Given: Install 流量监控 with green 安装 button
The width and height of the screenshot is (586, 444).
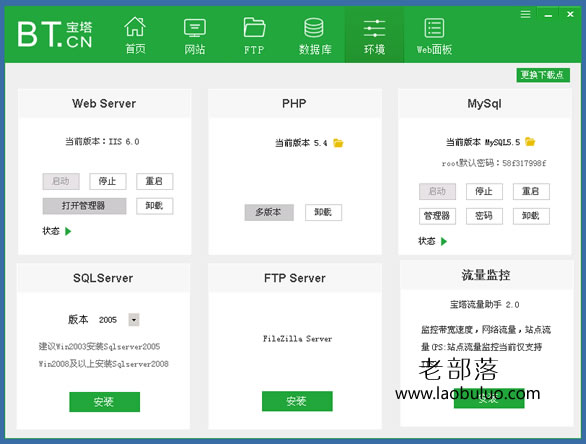Looking at the screenshot, I should (489, 399).
